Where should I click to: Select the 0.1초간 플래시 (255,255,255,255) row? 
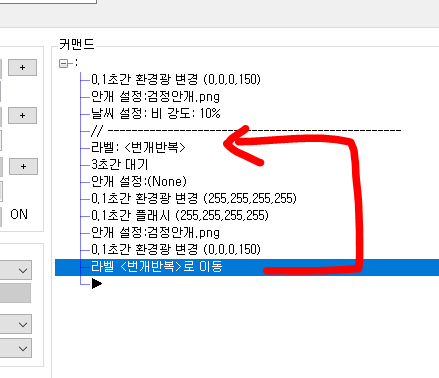(x=180, y=215)
